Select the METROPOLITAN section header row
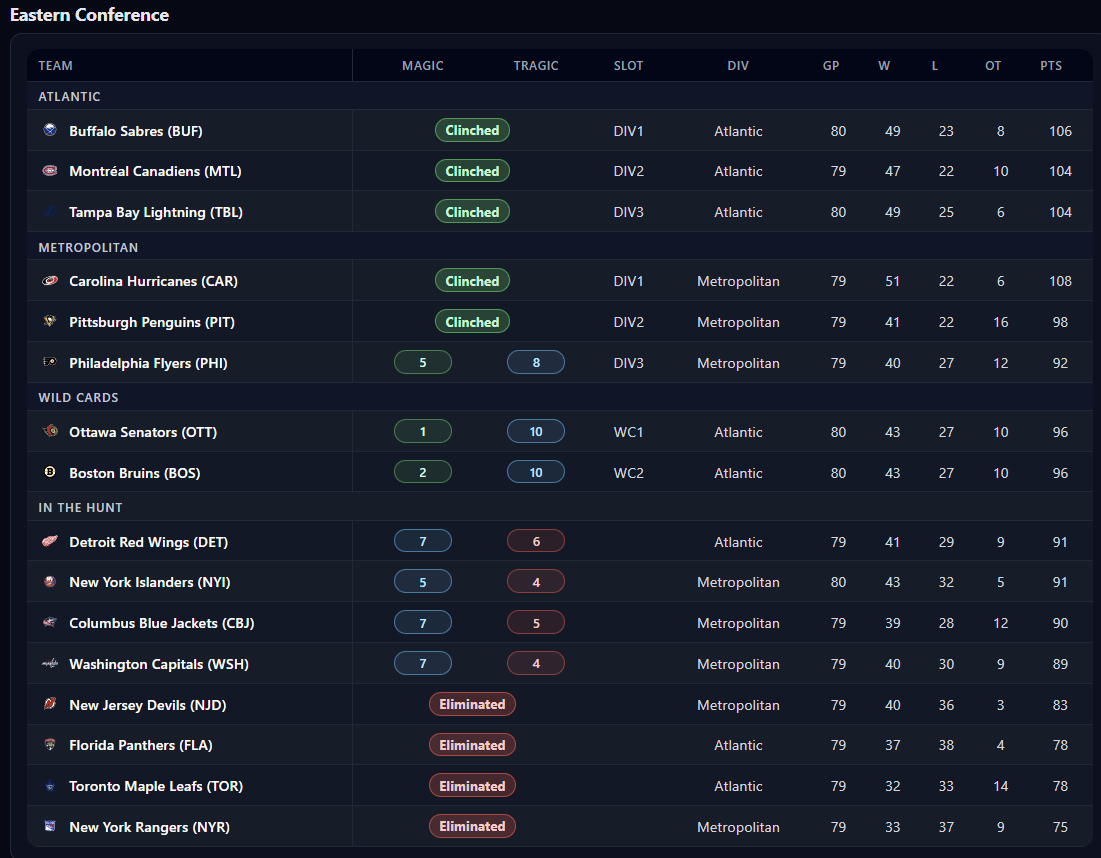1101x858 pixels. (x=560, y=247)
